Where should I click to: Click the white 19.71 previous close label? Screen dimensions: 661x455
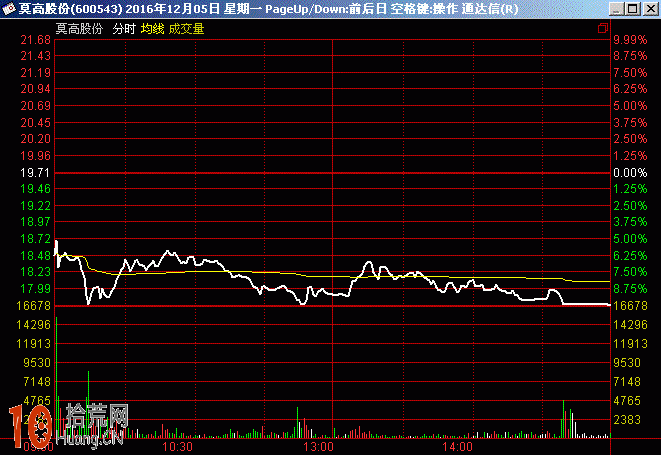(x=35, y=172)
